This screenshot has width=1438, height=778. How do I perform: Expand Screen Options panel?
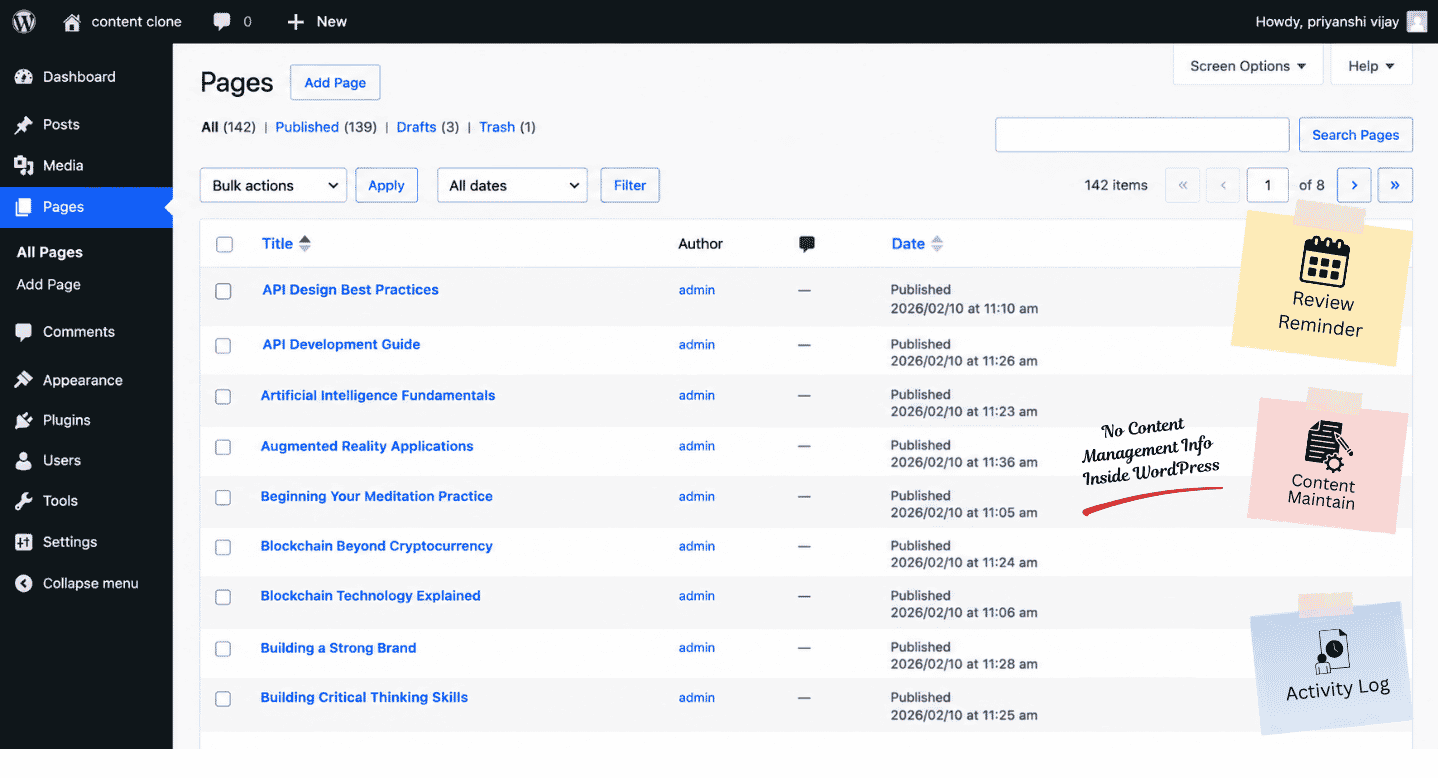click(1248, 66)
